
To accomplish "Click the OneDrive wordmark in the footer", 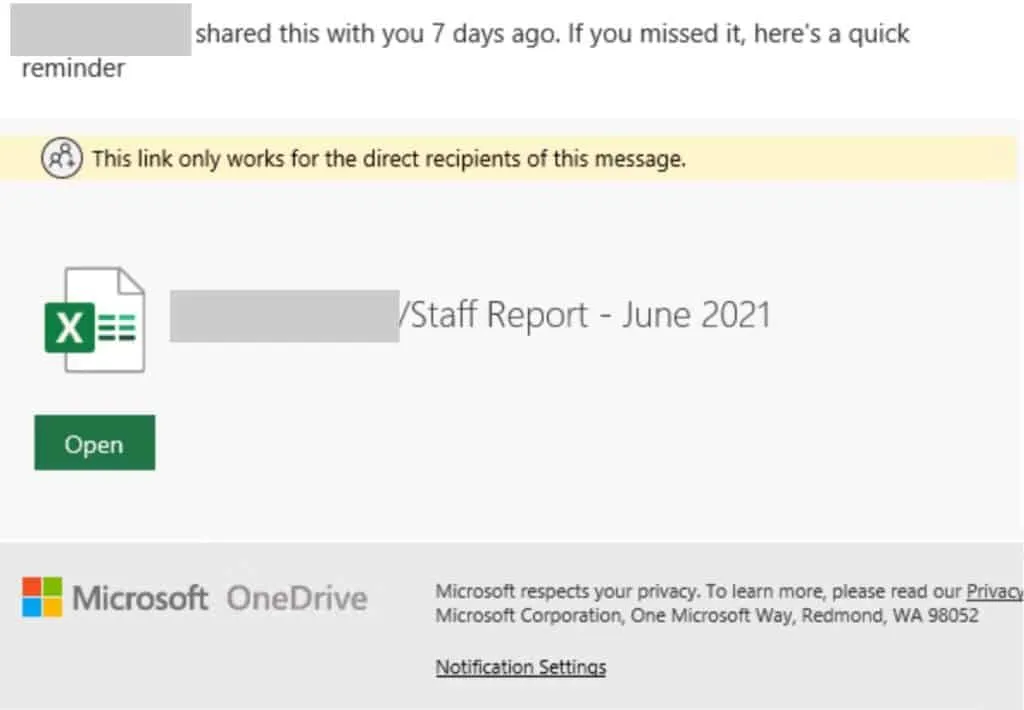I will [x=297, y=598].
